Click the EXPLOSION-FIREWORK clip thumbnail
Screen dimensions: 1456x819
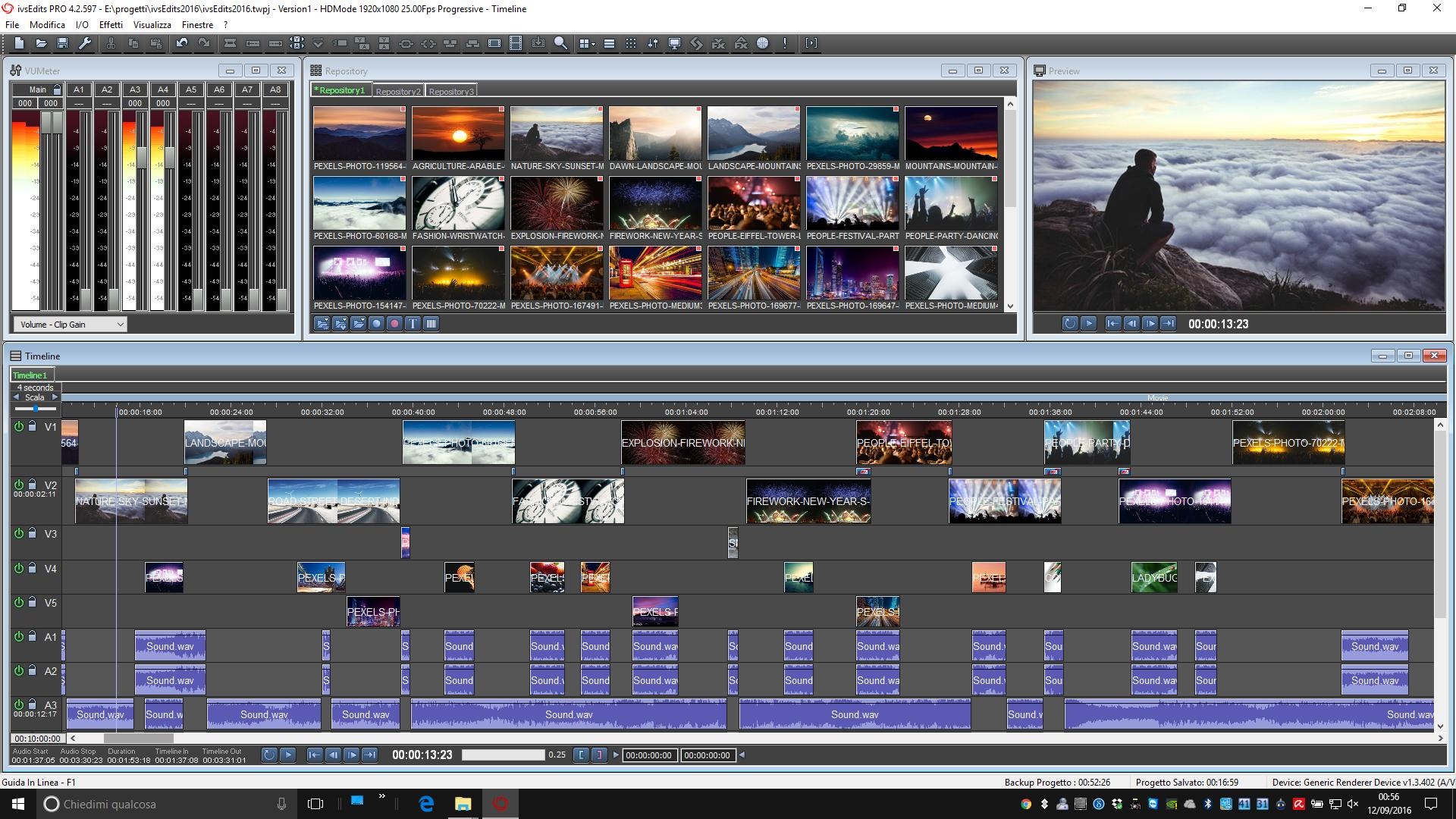pos(556,203)
